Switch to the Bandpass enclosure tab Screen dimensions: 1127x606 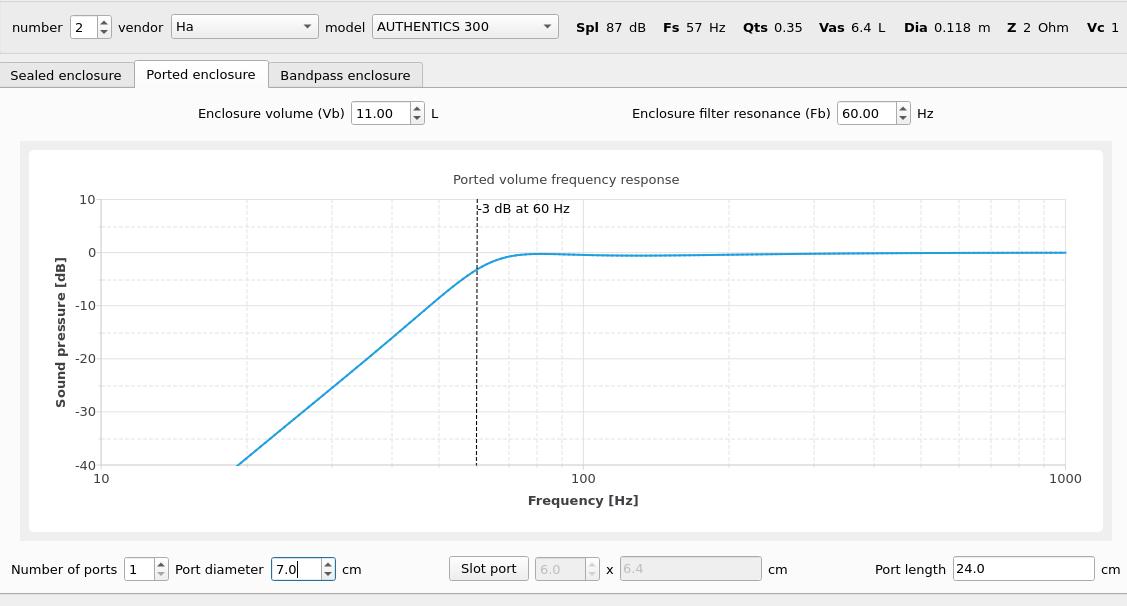point(345,75)
